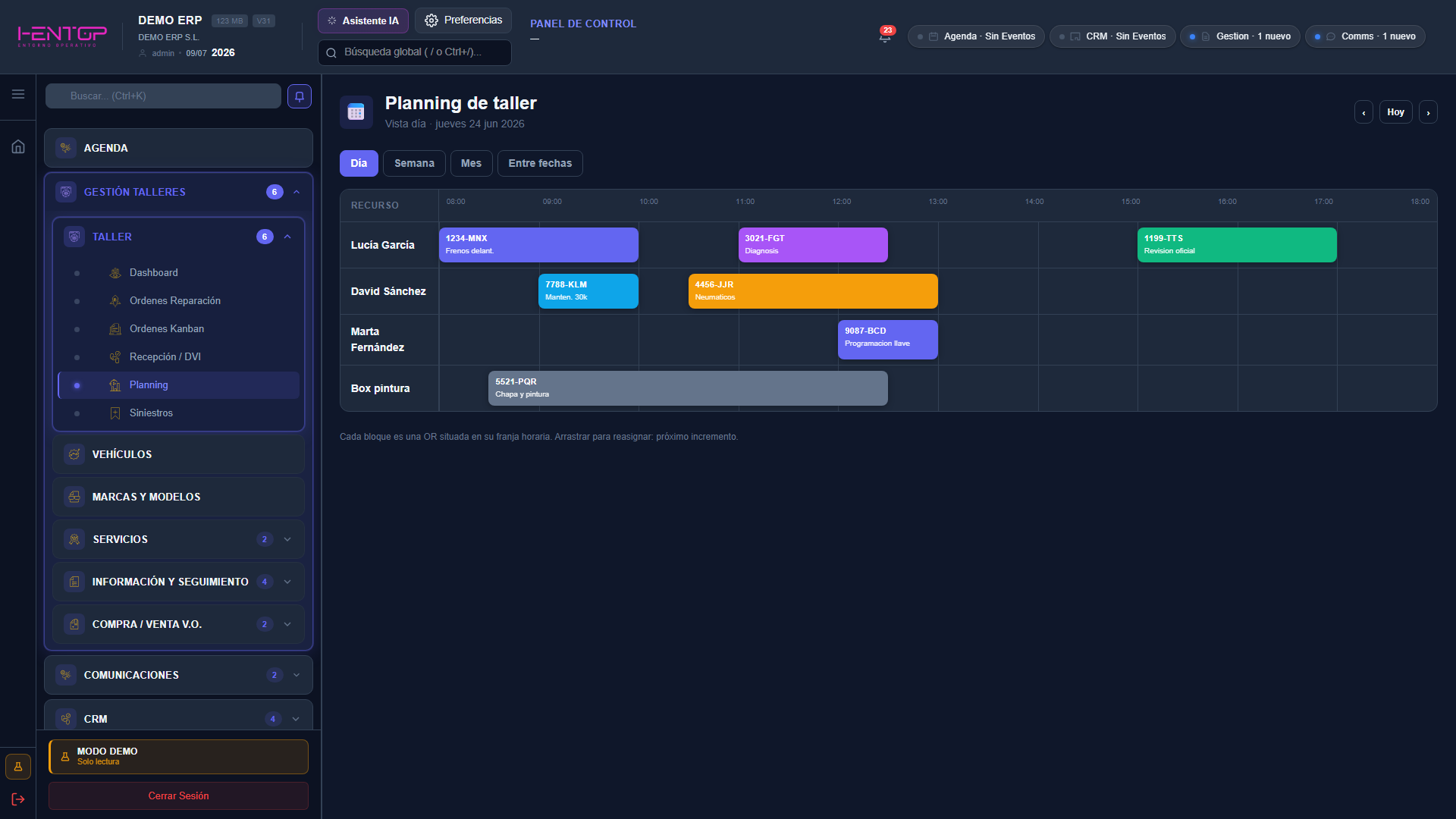
Task: Collapse the Taller subsection chevron
Action: [x=287, y=237]
